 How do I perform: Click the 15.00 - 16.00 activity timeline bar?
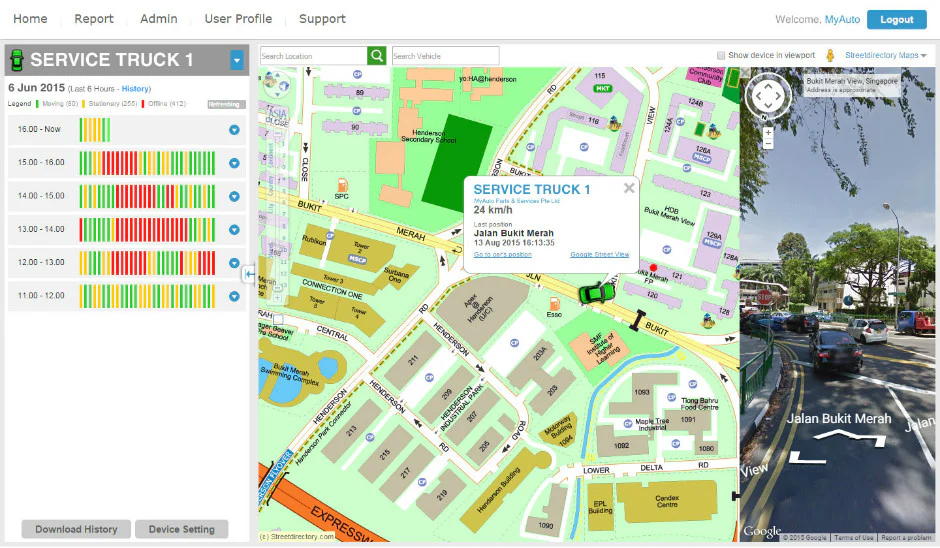[147, 163]
